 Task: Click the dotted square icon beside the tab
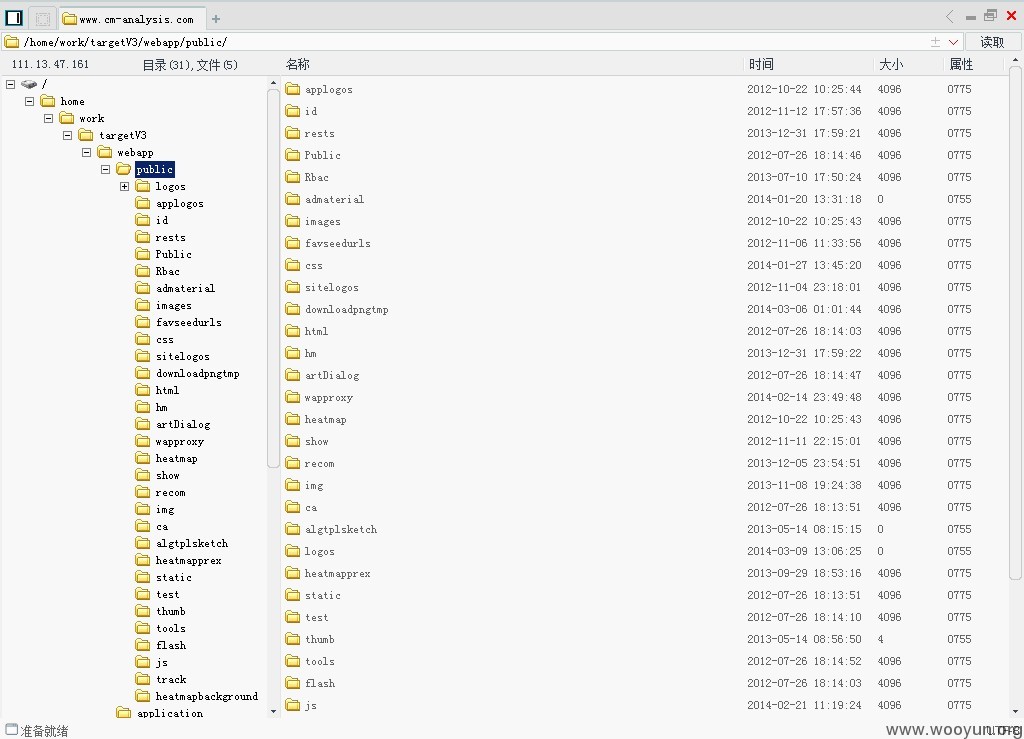coord(42,18)
